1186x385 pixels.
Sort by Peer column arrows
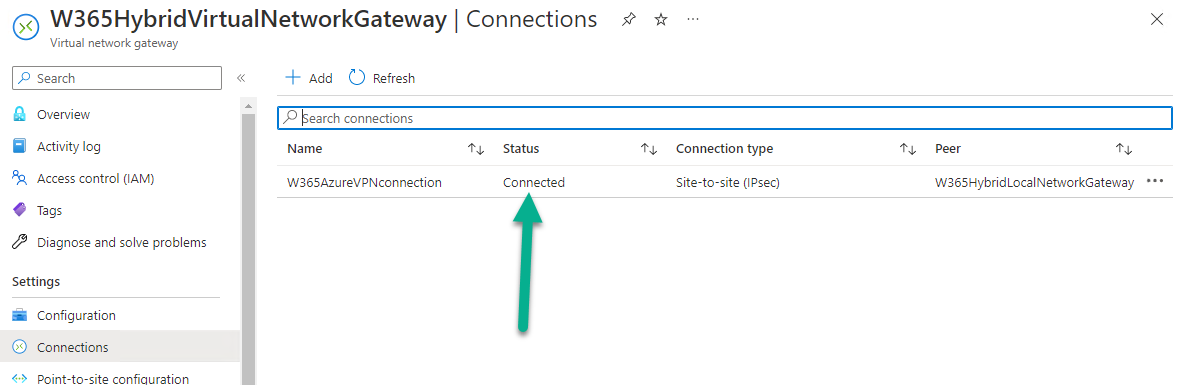(x=1124, y=149)
